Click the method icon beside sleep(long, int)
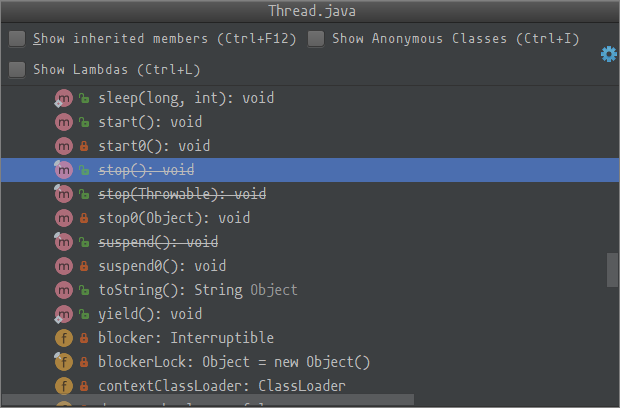The height and width of the screenshot is (408, 620). 64,98
